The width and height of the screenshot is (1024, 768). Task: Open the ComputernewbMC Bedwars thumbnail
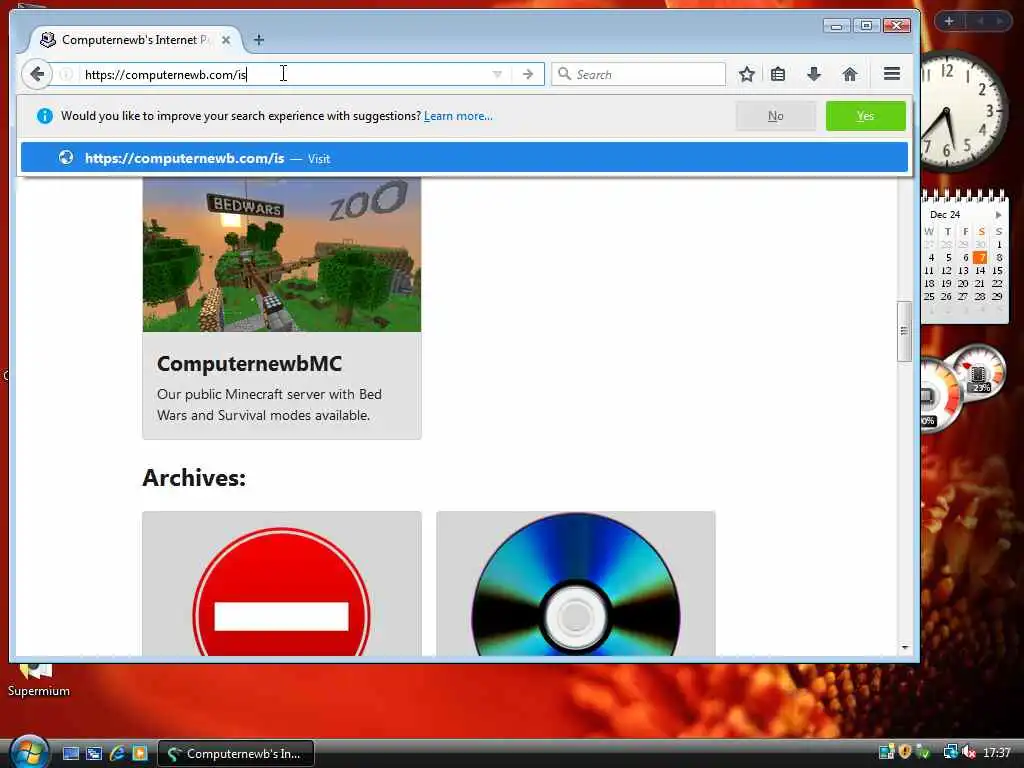[x=281, y=255]
